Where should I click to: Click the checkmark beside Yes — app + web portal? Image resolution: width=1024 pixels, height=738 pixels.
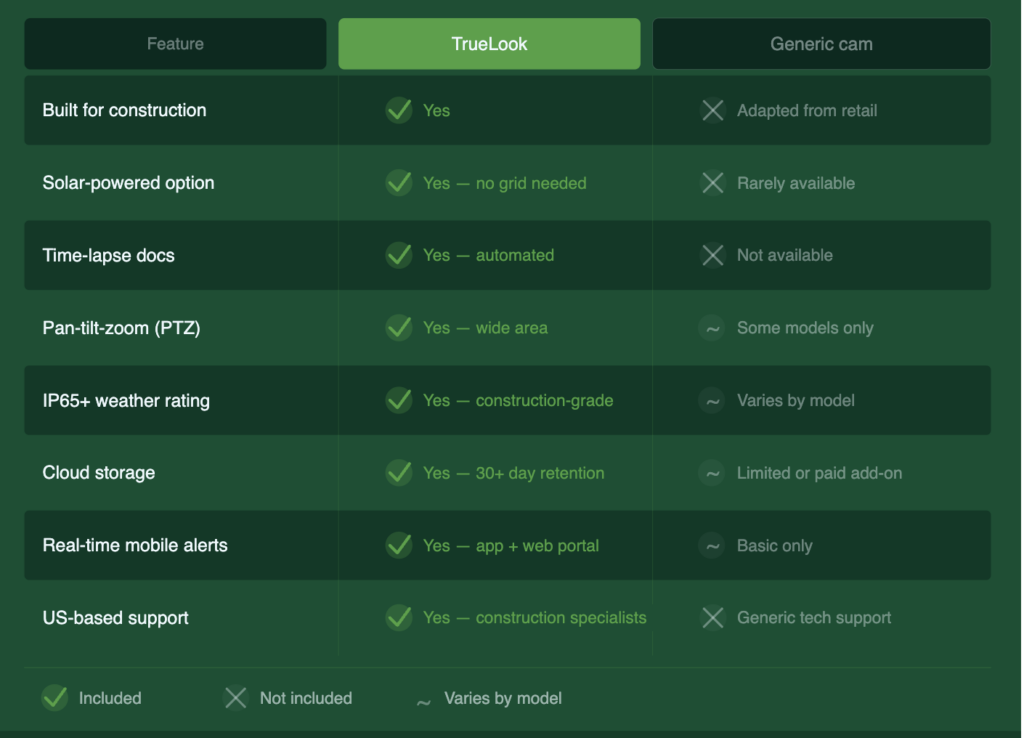click(x=399, y=546)
